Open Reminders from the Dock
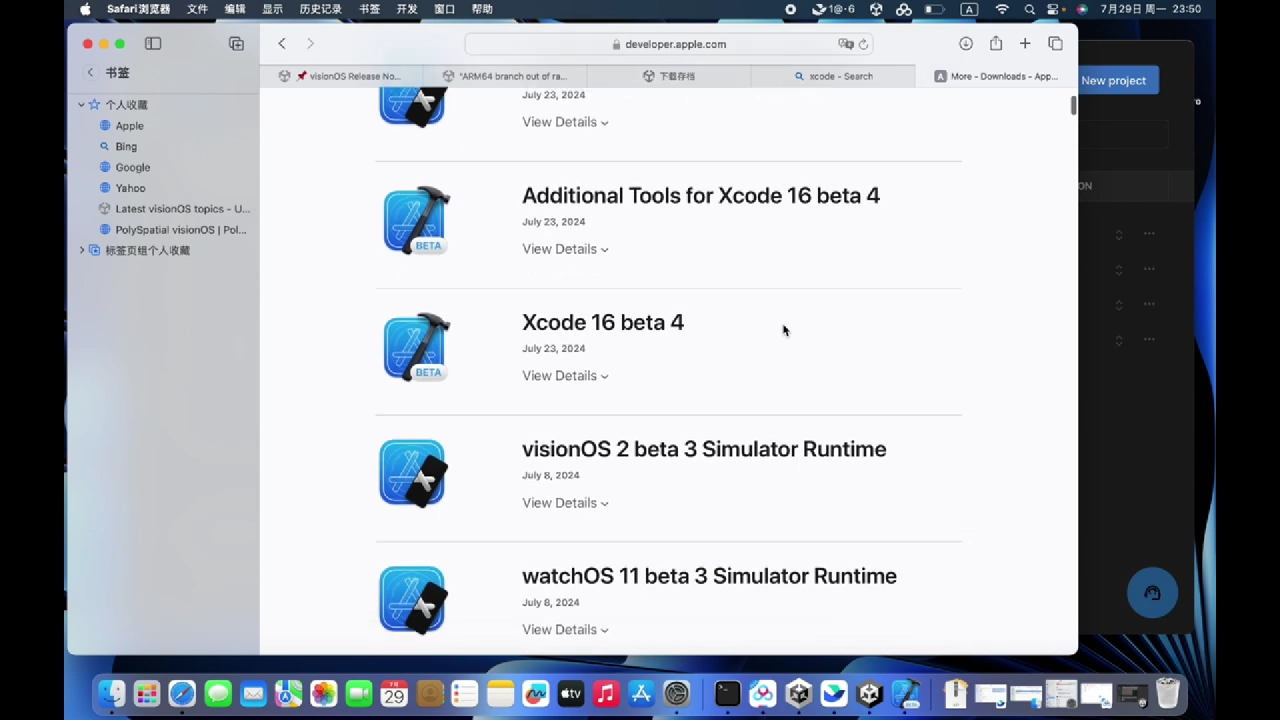The image size is (1280, 720). pyautogui.click(x=464, y=693)
